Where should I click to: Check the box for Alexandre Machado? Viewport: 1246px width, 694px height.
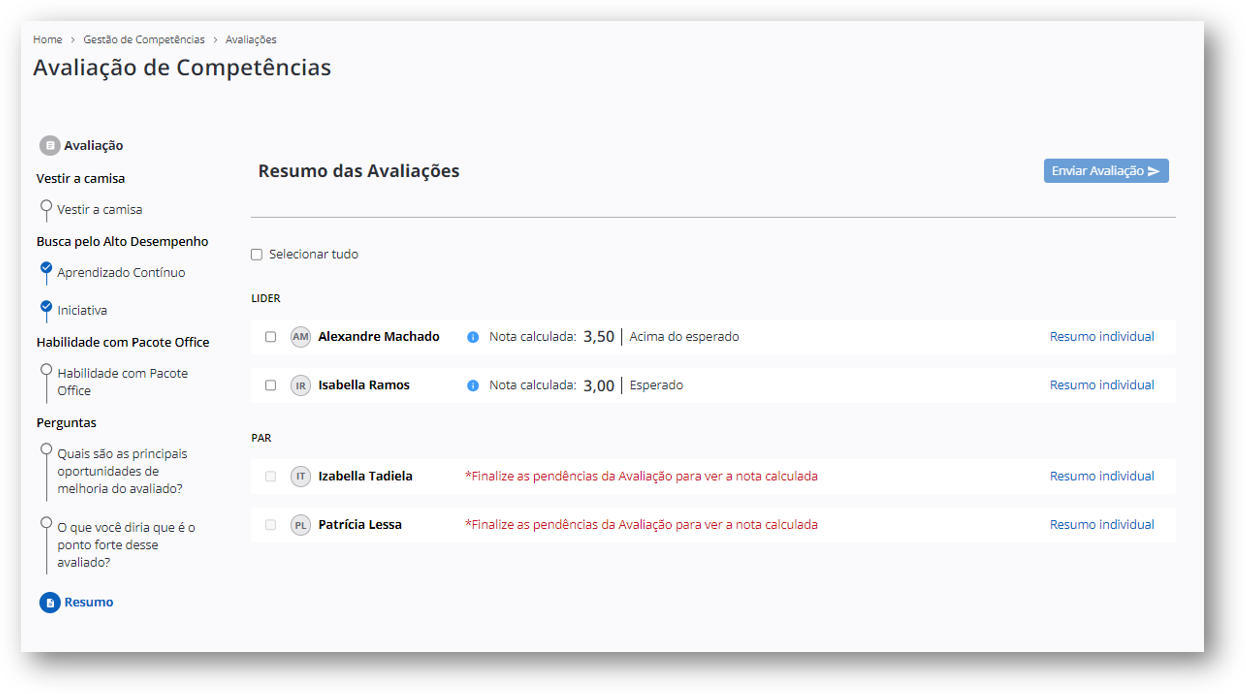(x=271, y=337)
